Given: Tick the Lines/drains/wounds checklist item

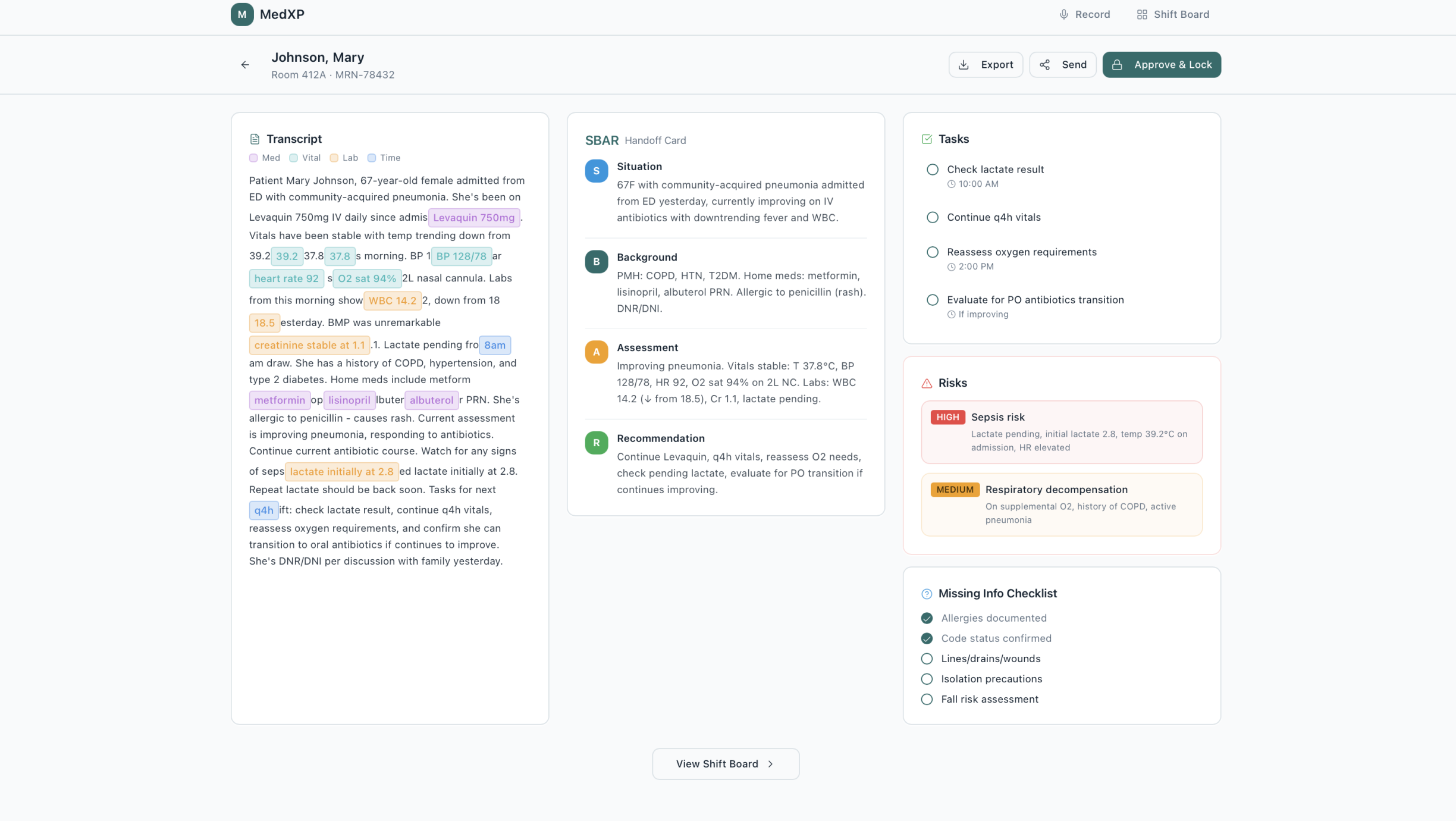Looking at the screenshot, I should coord(927,659).
